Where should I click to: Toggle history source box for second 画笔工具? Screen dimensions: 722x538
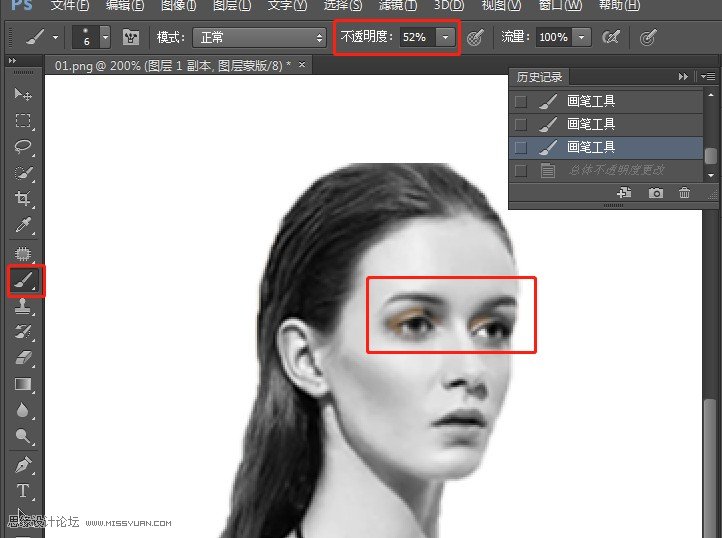(521, 124)
